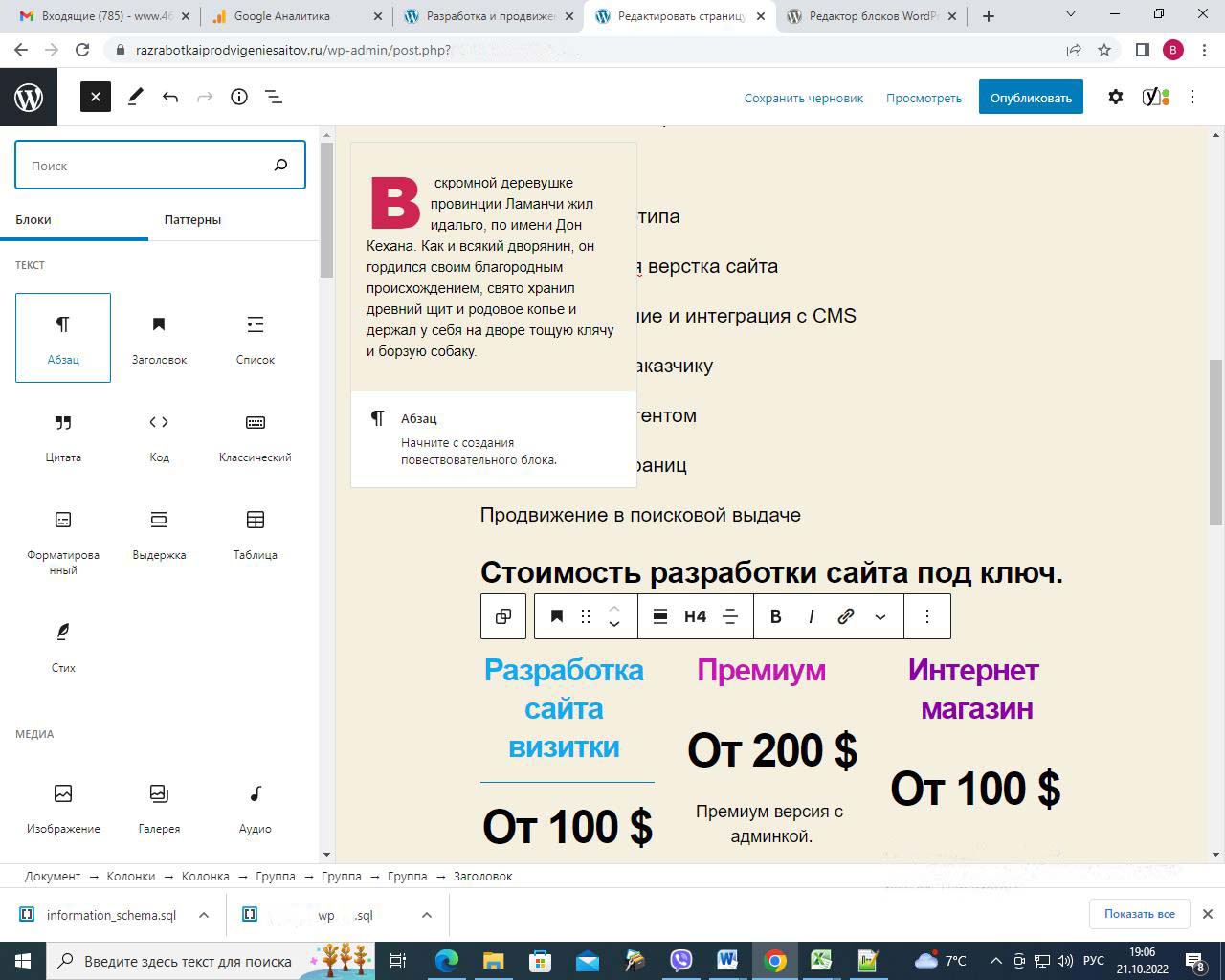The width and height of the screenshot is (1225, 980).
Task: Insert a Table (Таблица) block
Action: 255,533
